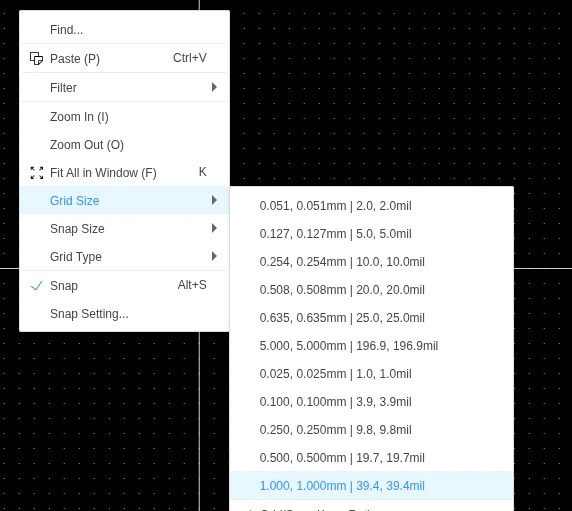Expand the Grid Type arrow
The width and height of the screenshot is (572, 511).
[214, 256]
